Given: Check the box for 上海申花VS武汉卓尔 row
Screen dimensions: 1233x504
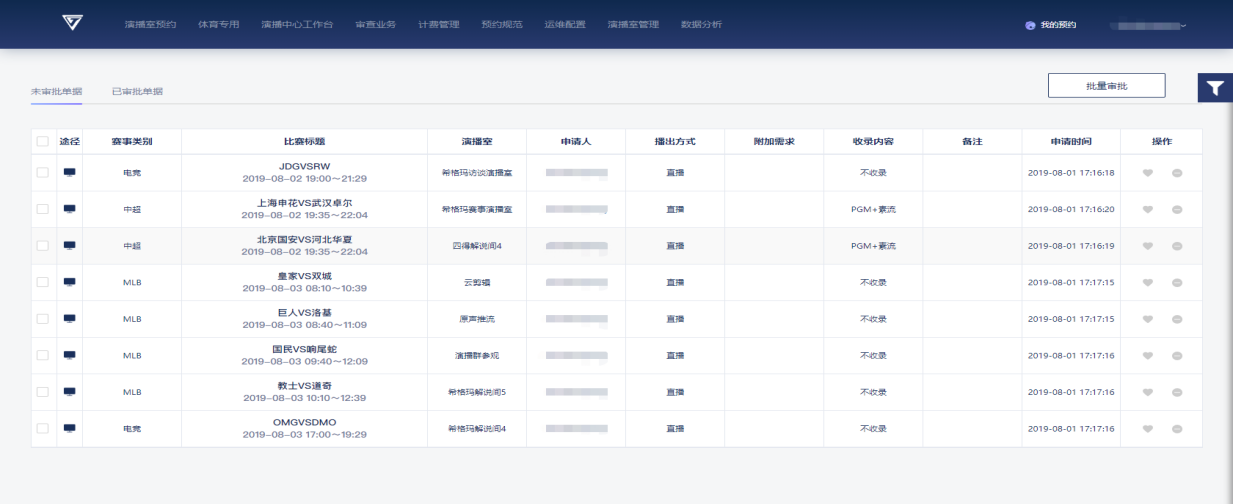Looking at the screenshot, I should [x=42, y=209].
